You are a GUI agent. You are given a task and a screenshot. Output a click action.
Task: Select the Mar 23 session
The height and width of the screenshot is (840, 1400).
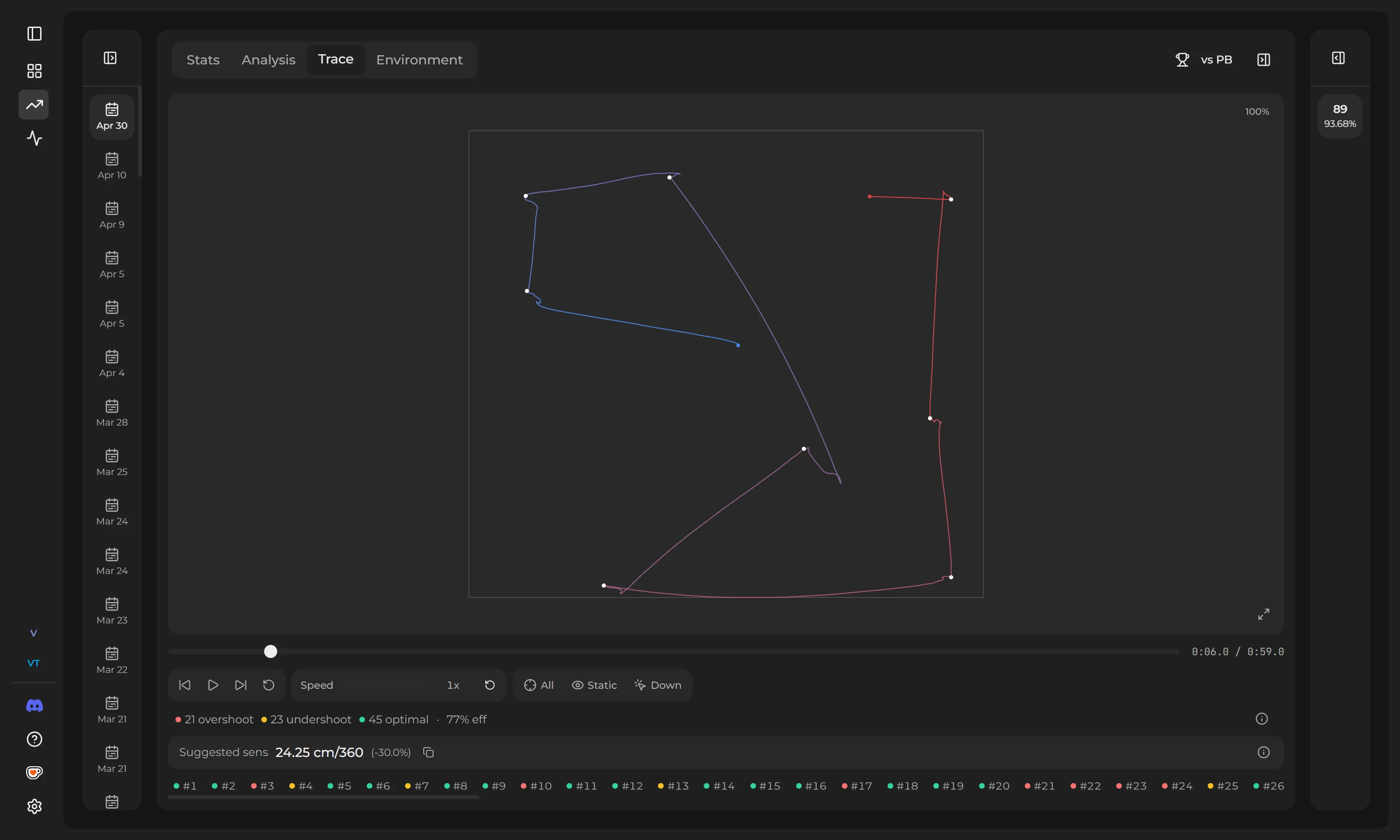112,611
